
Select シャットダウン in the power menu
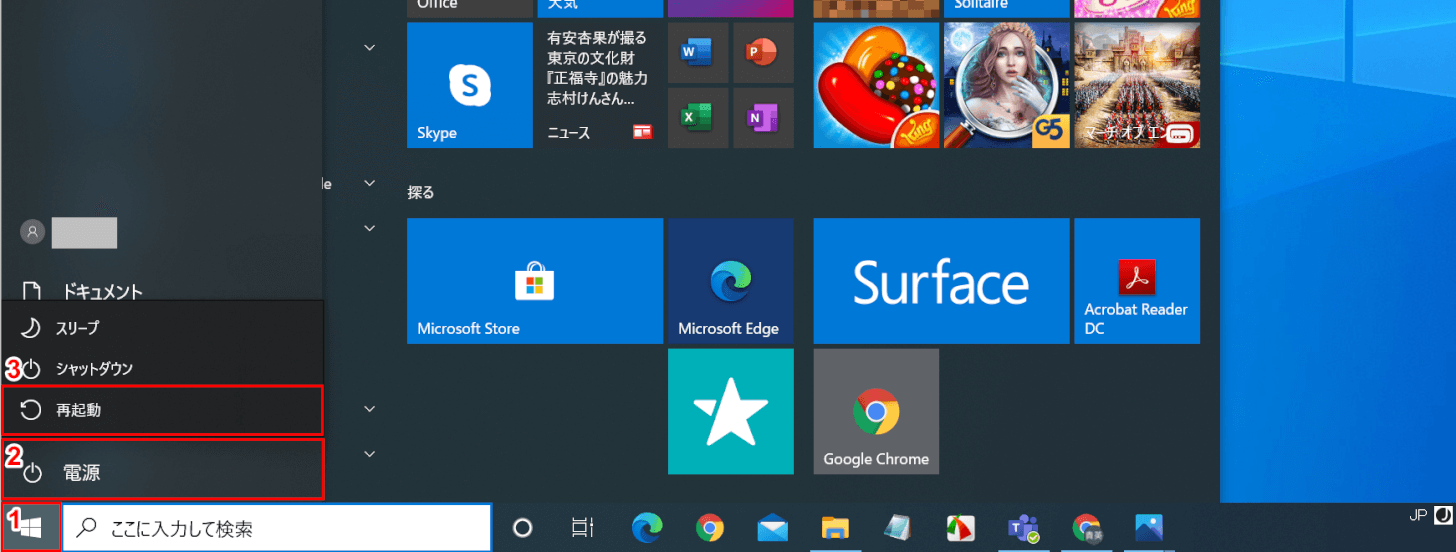tap(162, 369)
